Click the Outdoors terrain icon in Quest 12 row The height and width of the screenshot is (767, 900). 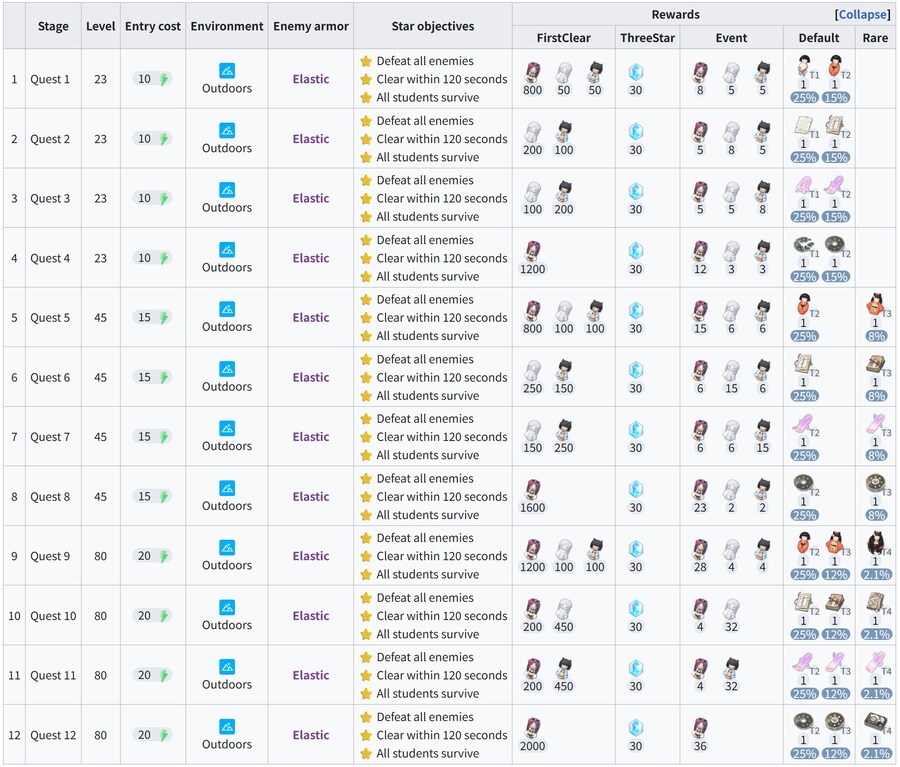click(227, 727)
